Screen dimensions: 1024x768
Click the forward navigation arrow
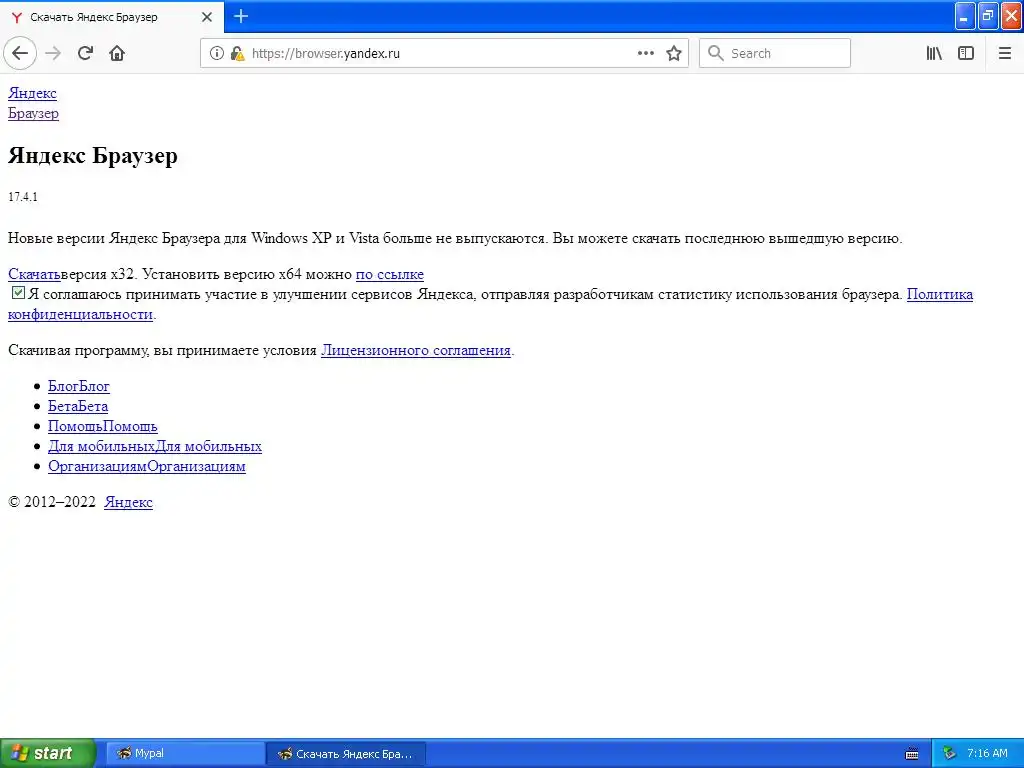point(54,54)
